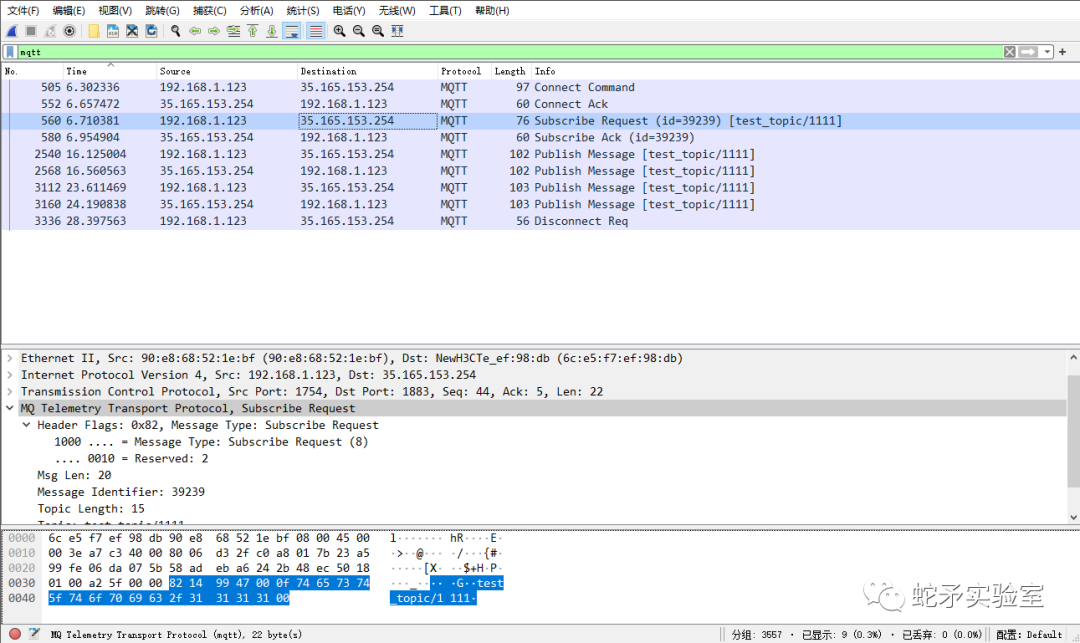Screen dimensions: 1080x643
Task: Jump to the first packet
Action: click(253, 31)
